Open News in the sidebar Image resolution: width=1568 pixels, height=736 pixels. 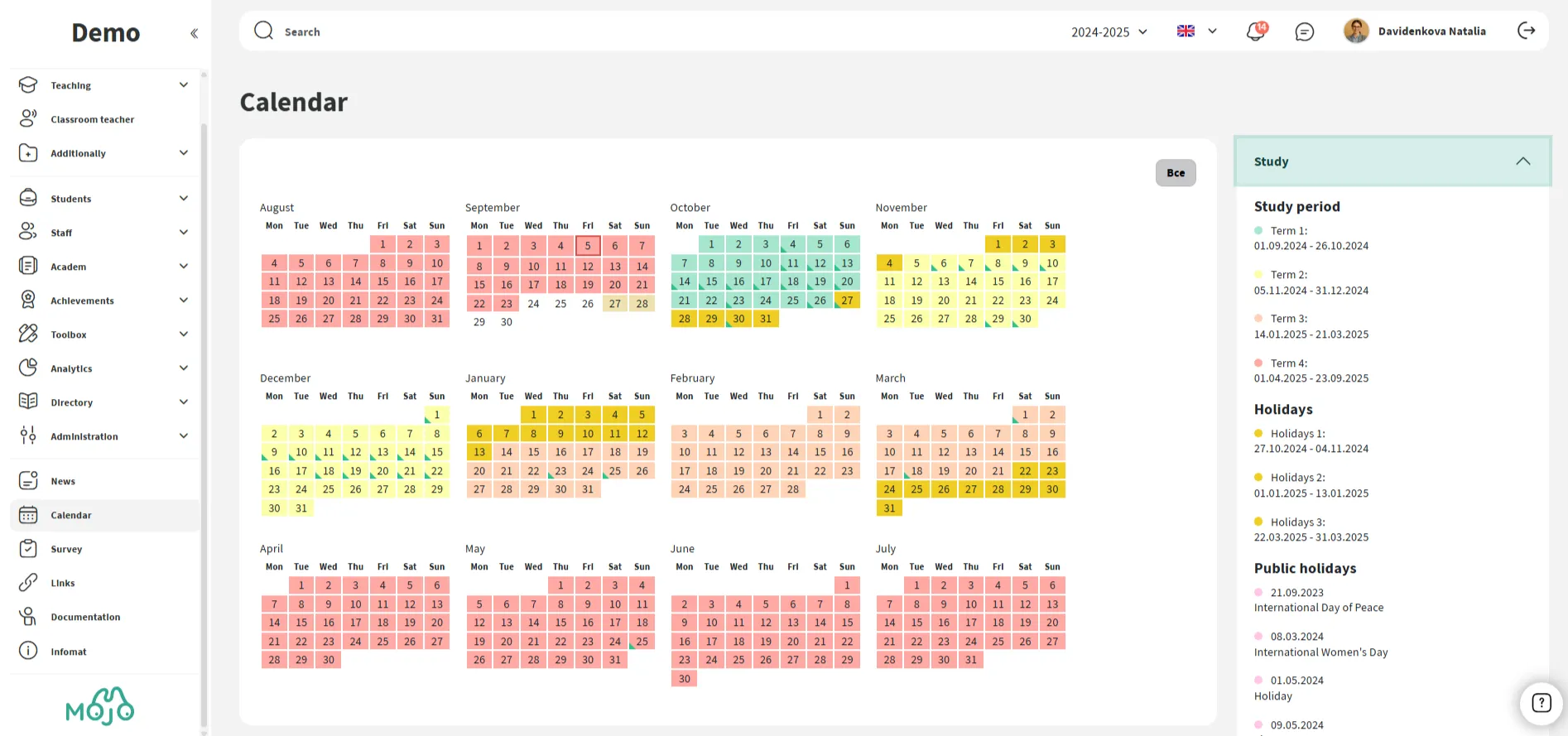click(x=63, y=481)
